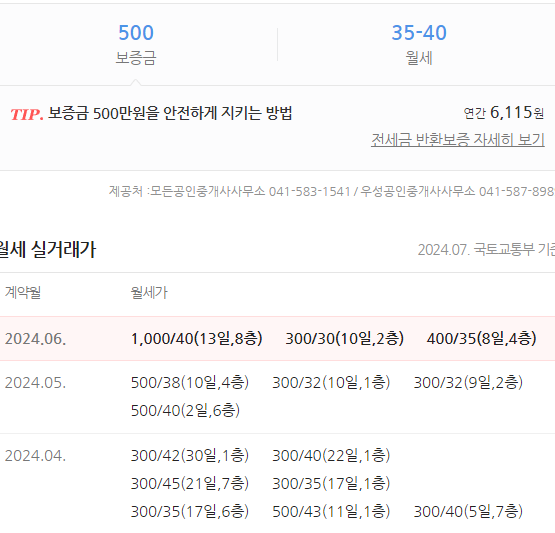Click the 연간 6,115원 amount
Viewport: 555px width, 533px height.
click(x=504, y=113)
